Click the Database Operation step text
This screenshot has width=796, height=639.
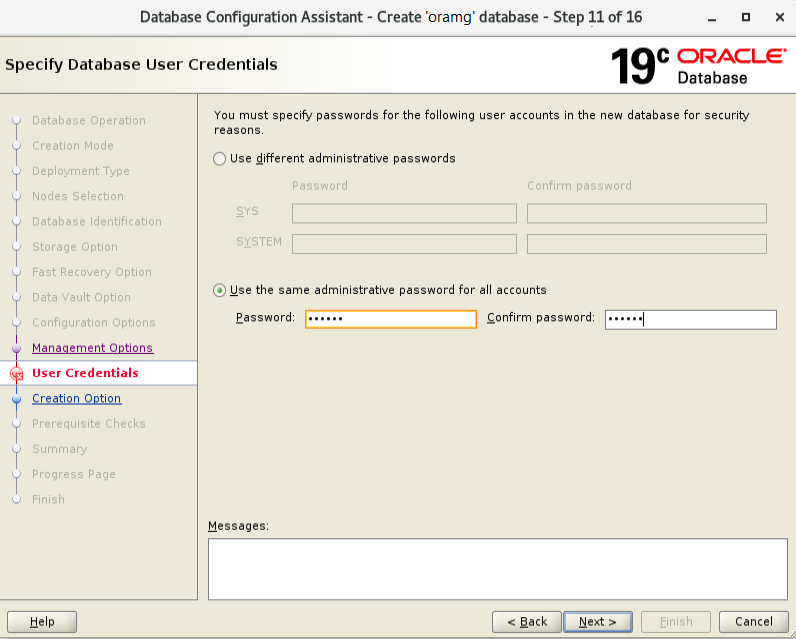coord(89,120)
